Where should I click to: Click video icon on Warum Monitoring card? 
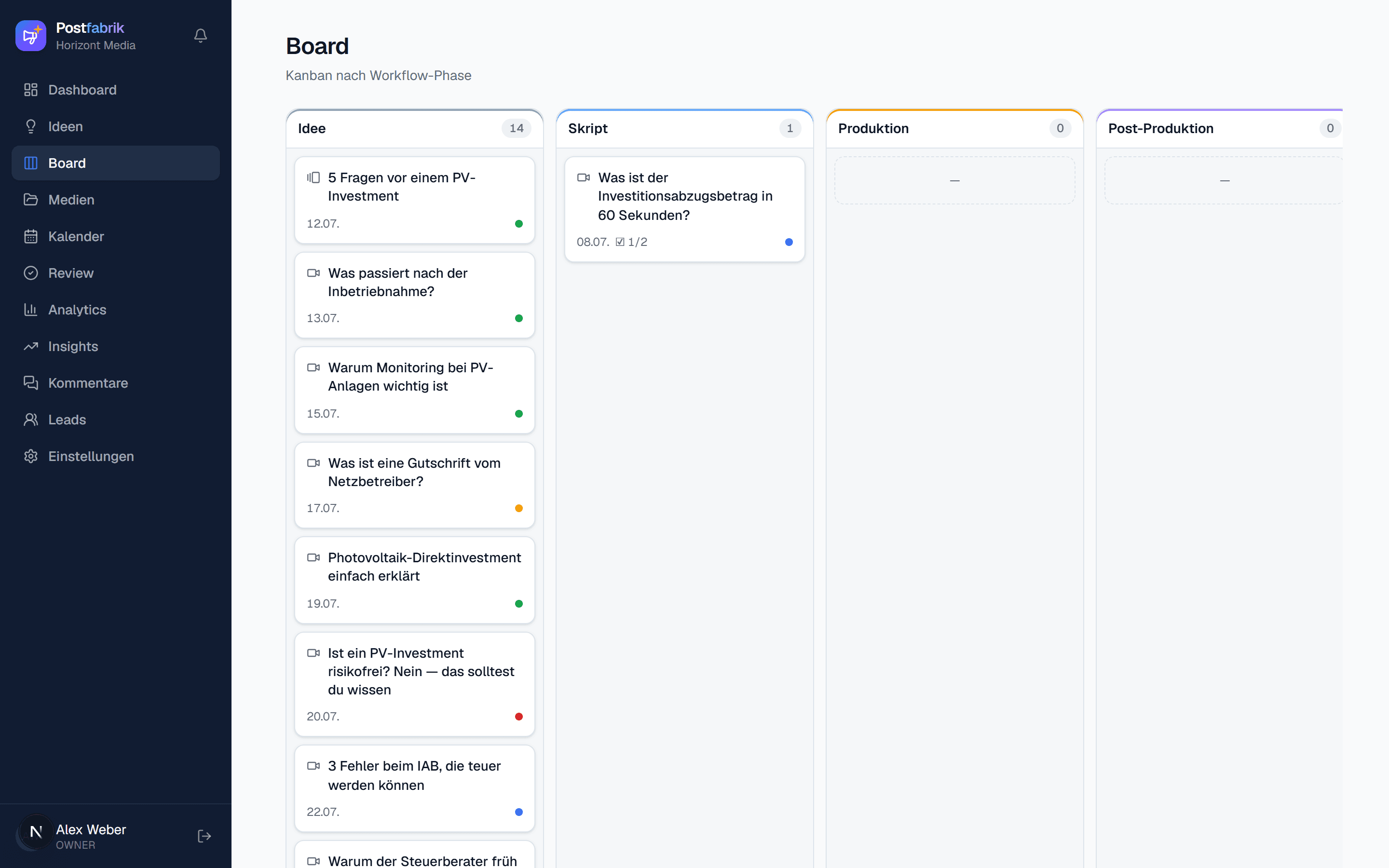coord(313,367)
